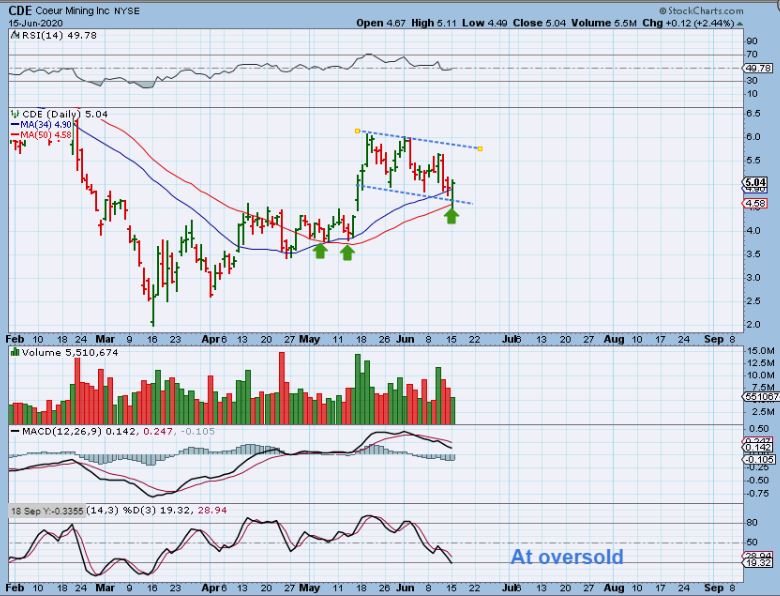The width and height of the screenshot is (780, 596).
Task: Click the 'Chg +0.12 (+2.44%)' value
Action: (x=688, y=23)
